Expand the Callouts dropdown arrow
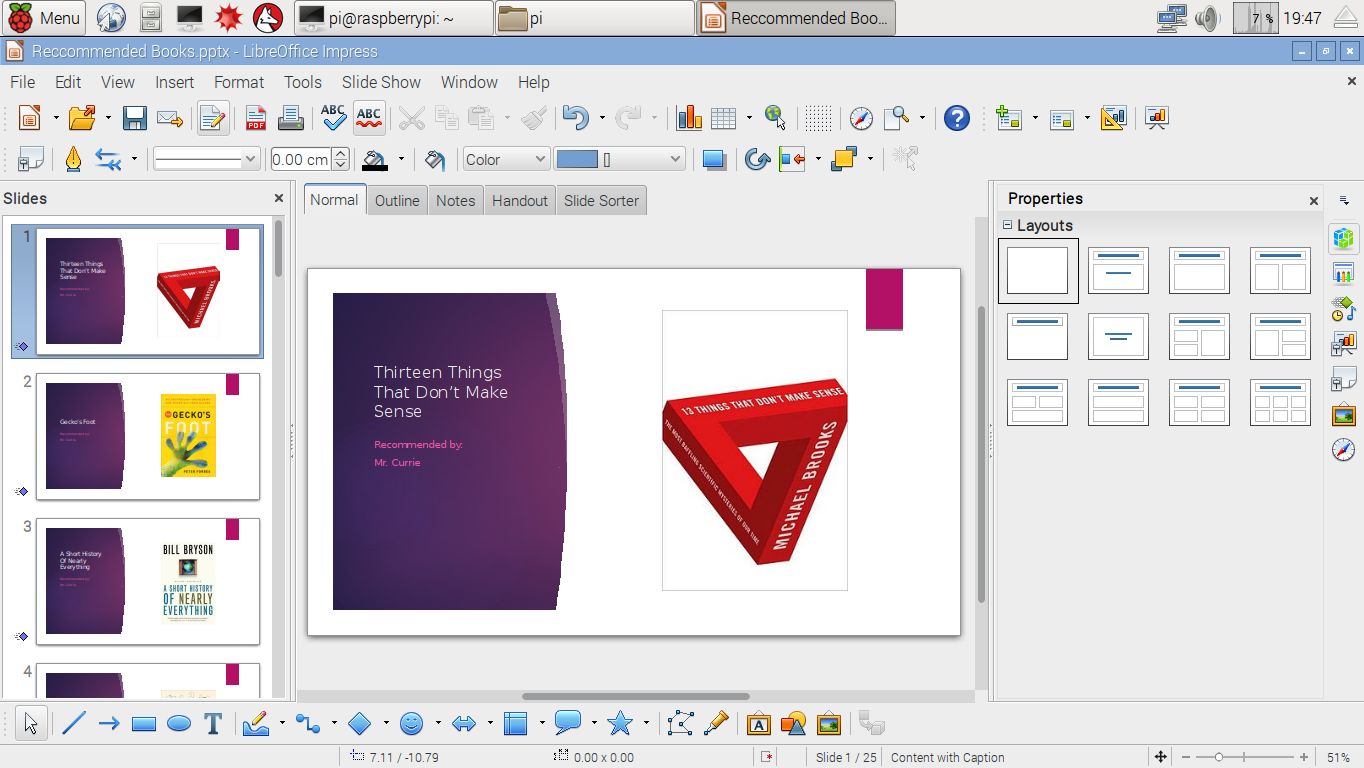This screenshot has height=768, width=1364. 594,724
